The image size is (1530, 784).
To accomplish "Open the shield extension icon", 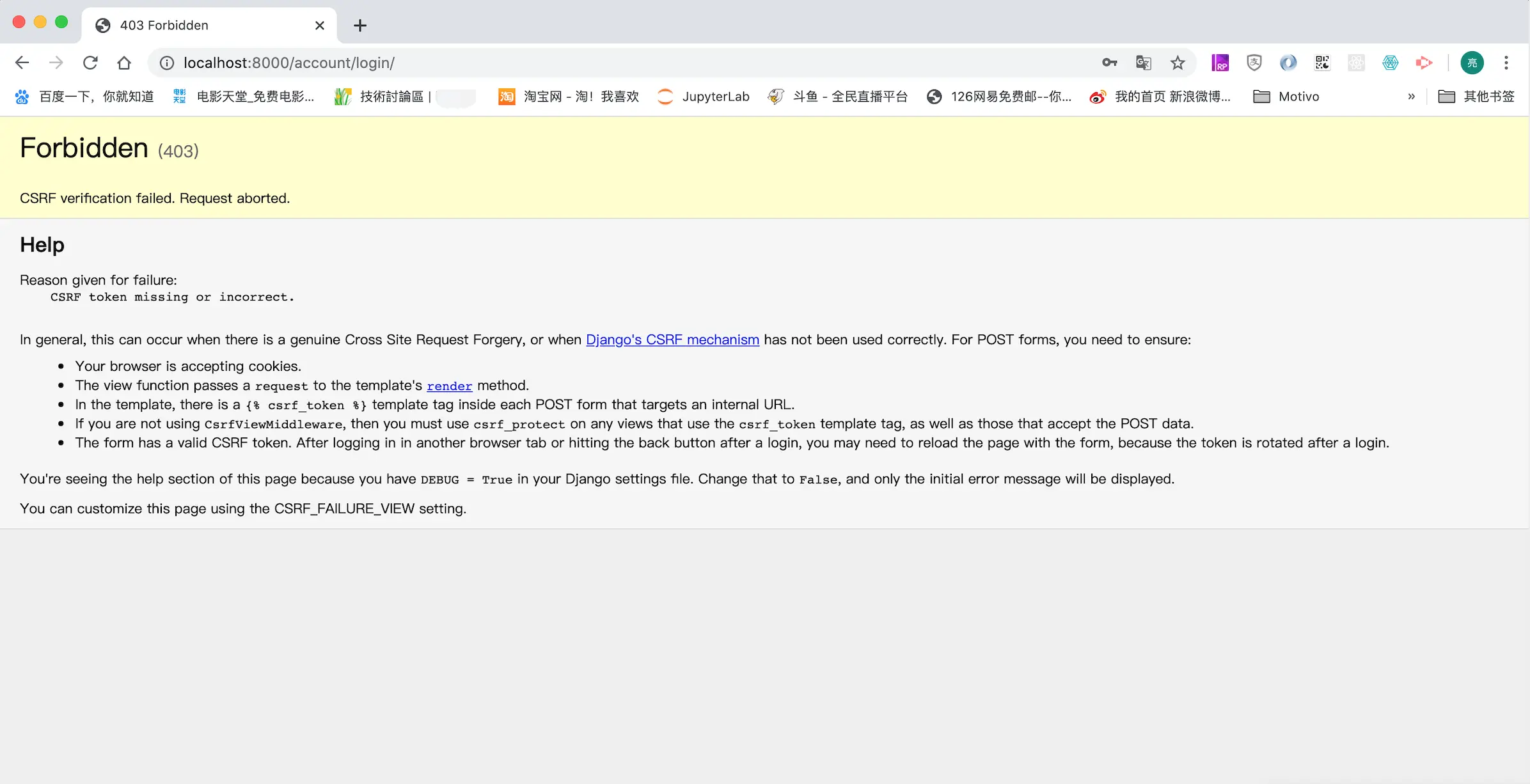I will pyautogui.click(x=1254, y=63).
